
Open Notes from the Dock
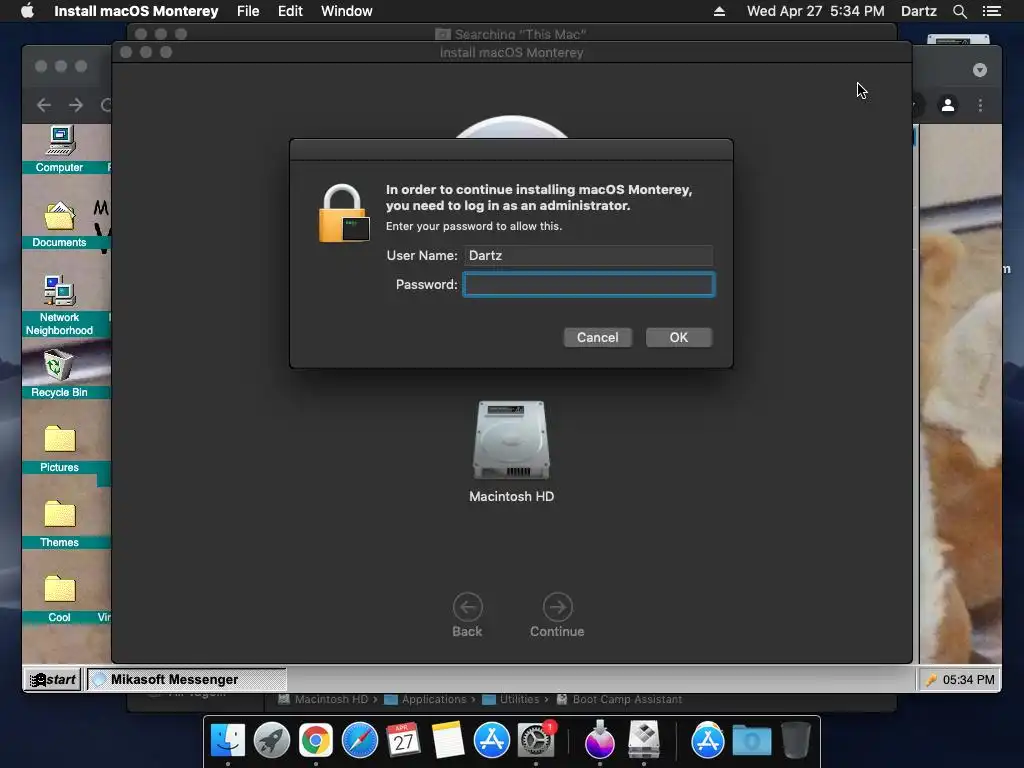click(447, 741)
